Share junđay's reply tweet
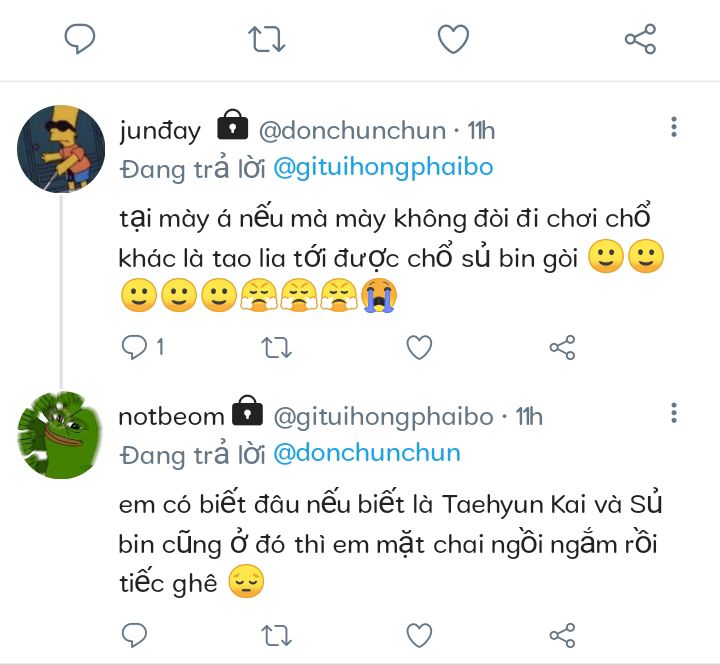This screenshot has height=665, width=720. point(562,347)
